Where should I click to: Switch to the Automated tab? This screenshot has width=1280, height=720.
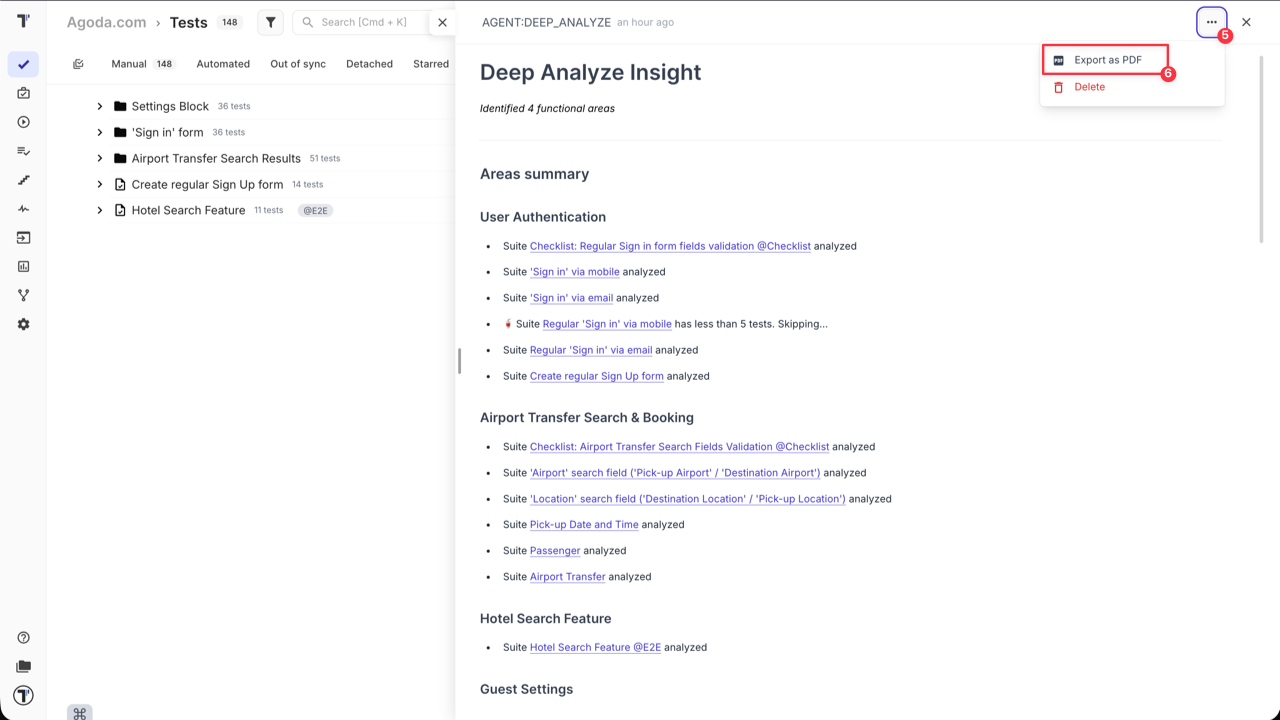[x=222, y=63]
